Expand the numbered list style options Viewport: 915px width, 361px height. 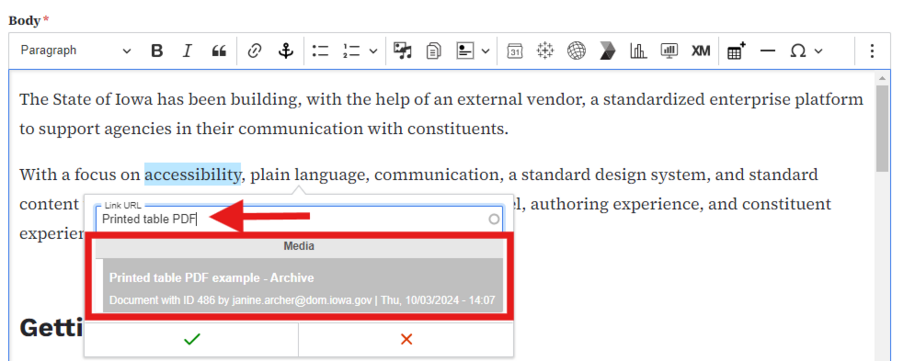tap(373, 51)
